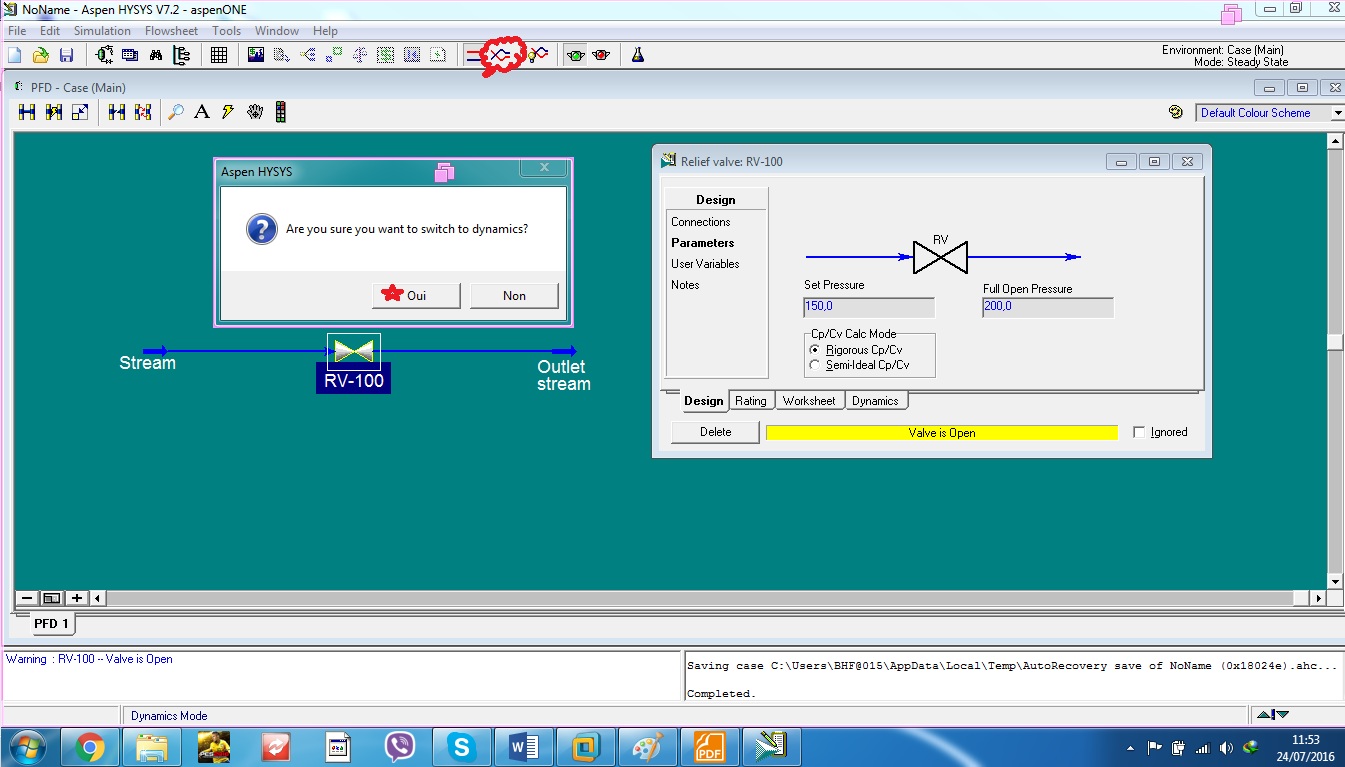Viewport: 1345px width, 767px height.
Task: Open the PFD view icon in main toolbar
Action: [x=104, y=55]
